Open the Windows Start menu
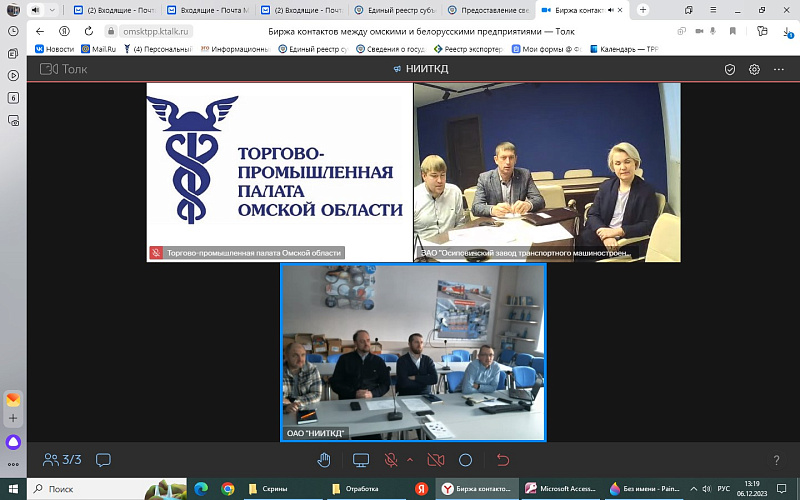The height and width of the screenshot is (500, 800). pos(13,489)
